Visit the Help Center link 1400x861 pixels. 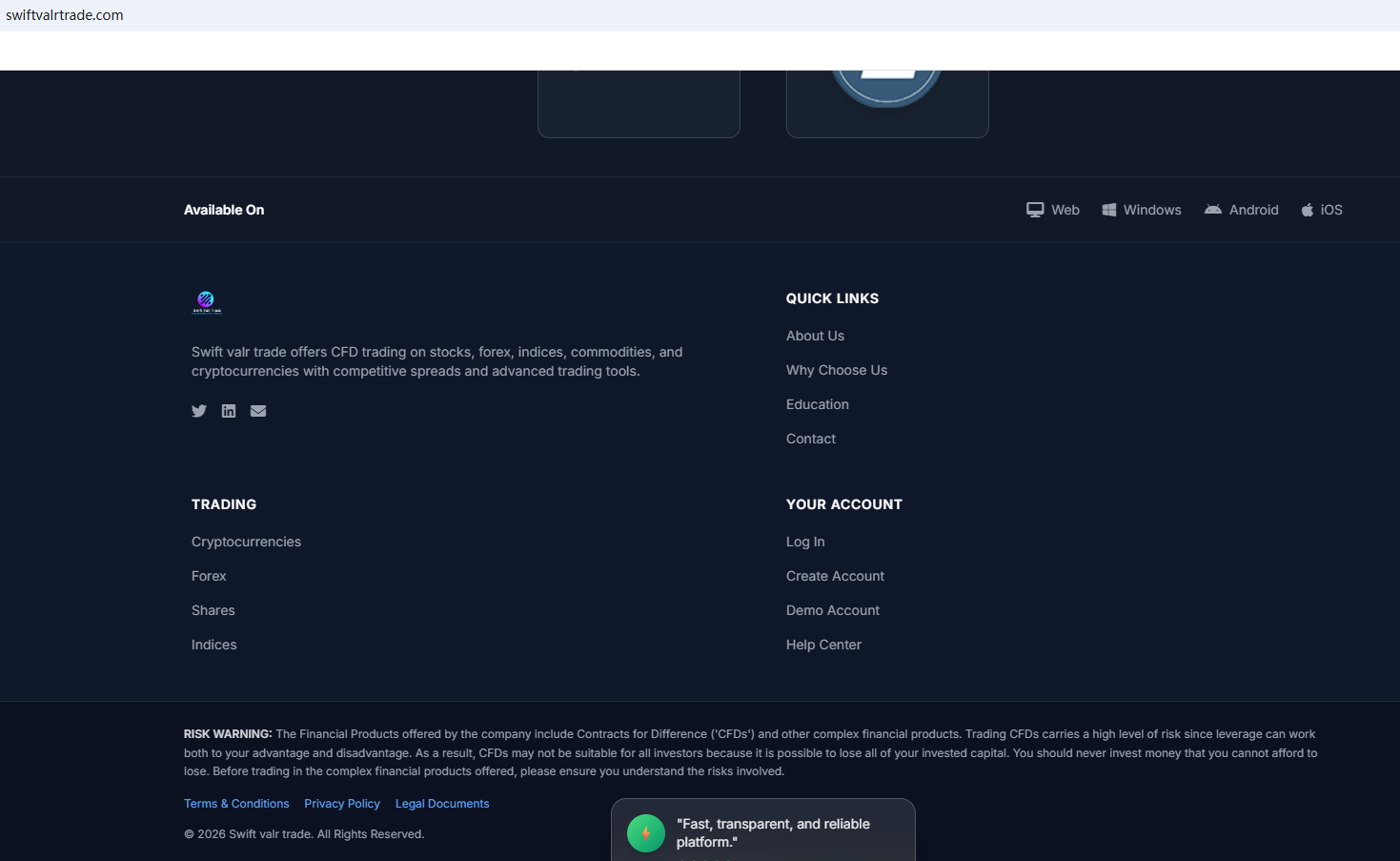click(823, 645)
